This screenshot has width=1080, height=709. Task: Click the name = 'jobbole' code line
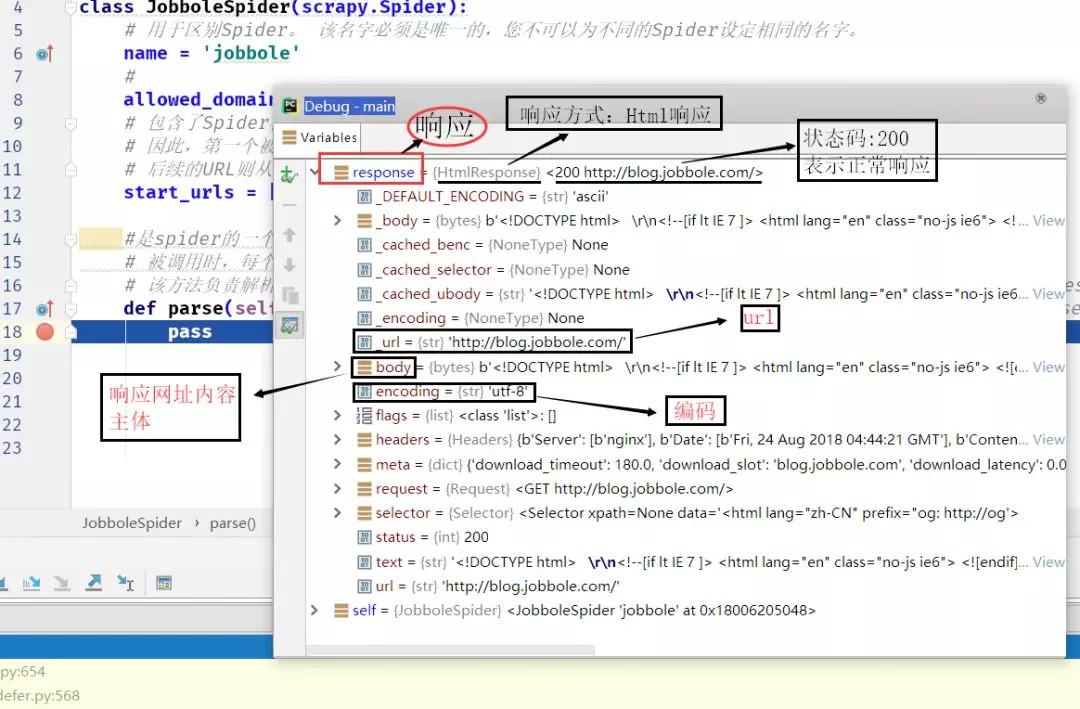coord(211,53)
